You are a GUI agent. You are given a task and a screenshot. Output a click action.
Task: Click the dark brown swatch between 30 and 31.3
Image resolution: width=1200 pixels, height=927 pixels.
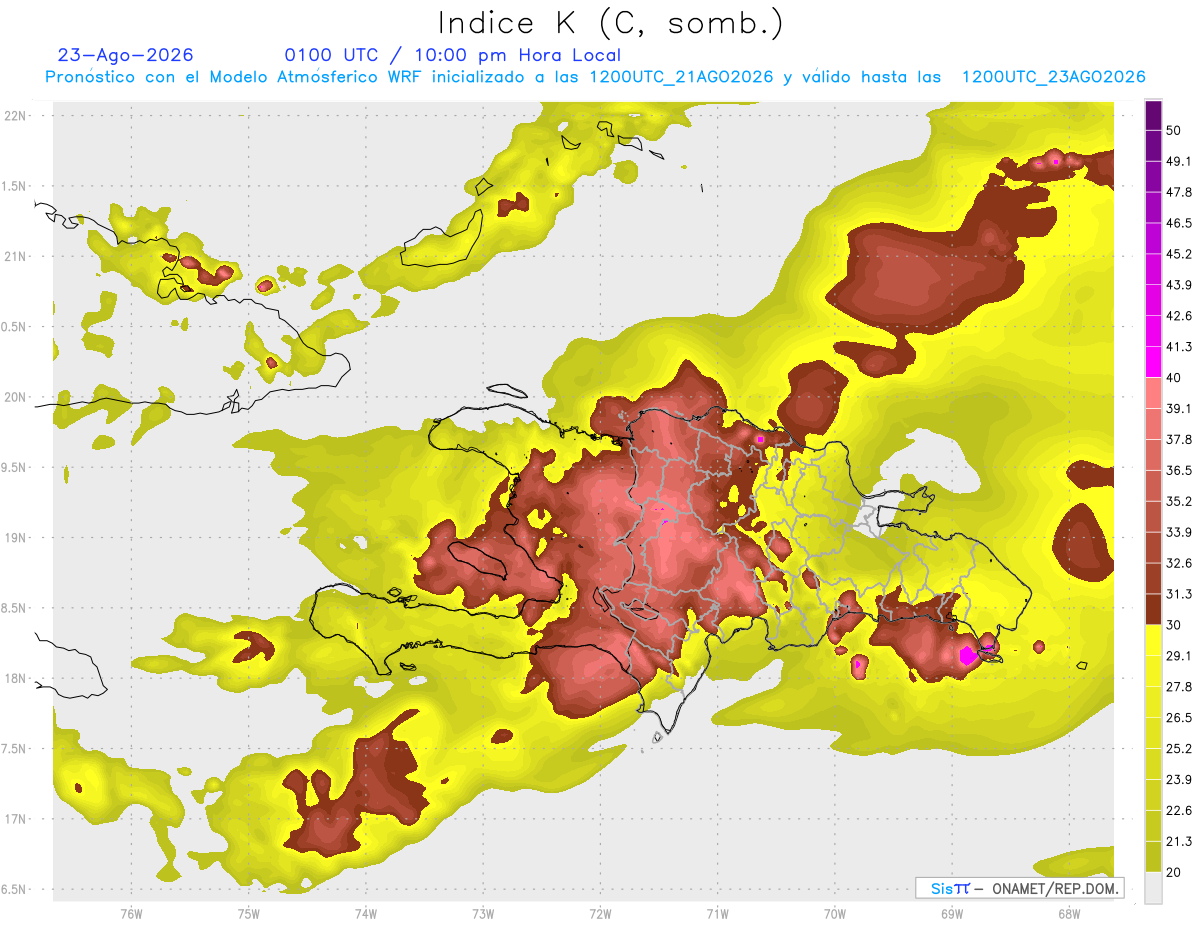pyautogui.click(x=1153, y=609)
